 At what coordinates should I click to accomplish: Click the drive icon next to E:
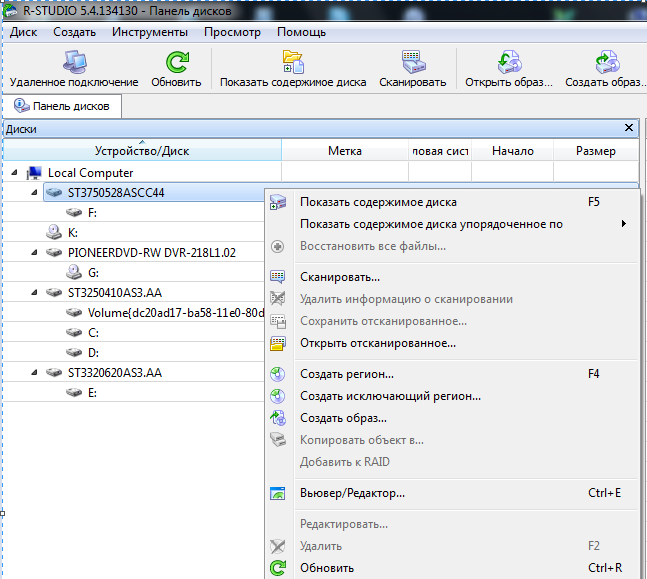pyautogui.click(x=74, y=392)
